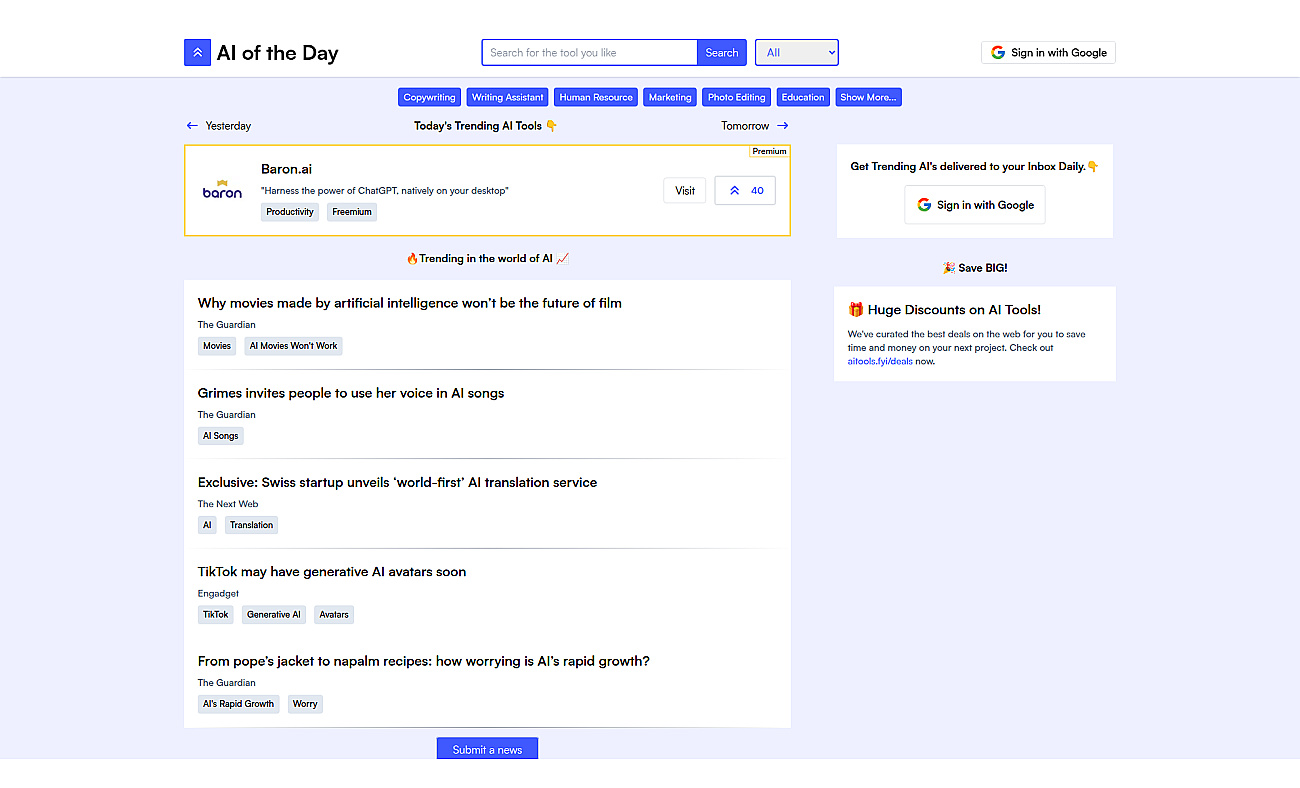This screenshot has height=788, width=1300.
Task: Open the All category dropdown
Action: [797, 53]
